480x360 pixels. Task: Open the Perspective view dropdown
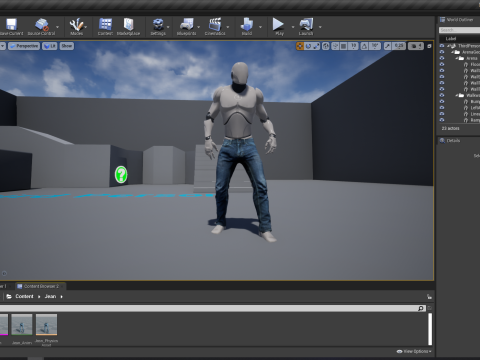24,46
